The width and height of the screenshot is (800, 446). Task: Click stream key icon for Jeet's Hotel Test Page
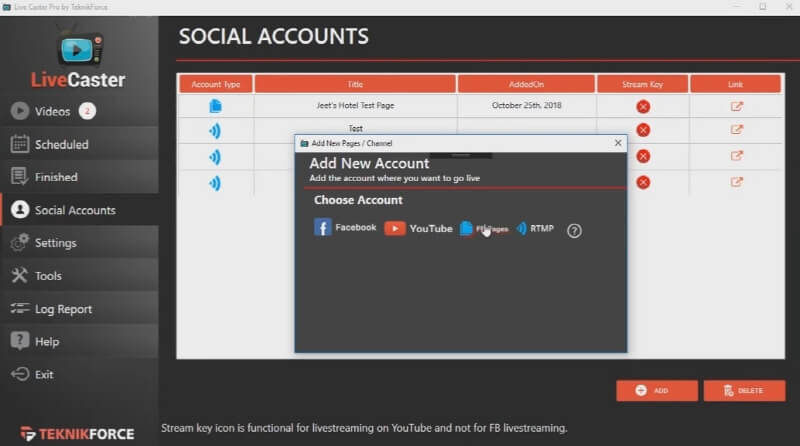point(643,107)
